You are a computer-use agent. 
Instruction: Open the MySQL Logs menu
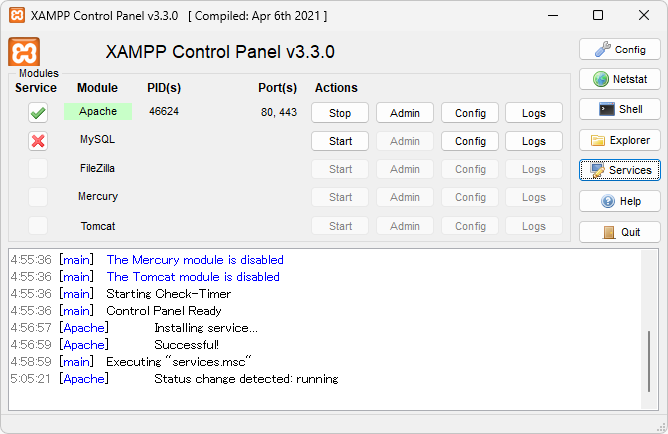coord(533,141)
